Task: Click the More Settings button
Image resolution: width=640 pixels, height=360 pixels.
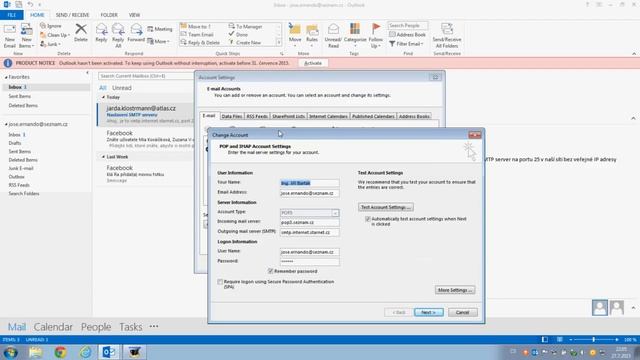Action: click(x=455, y=290)
